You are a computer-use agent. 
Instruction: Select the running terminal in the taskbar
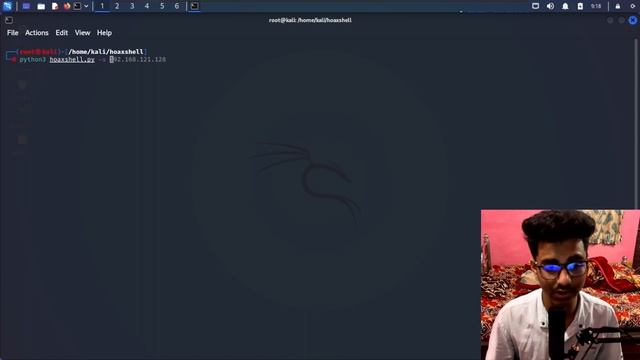(195, 6)
